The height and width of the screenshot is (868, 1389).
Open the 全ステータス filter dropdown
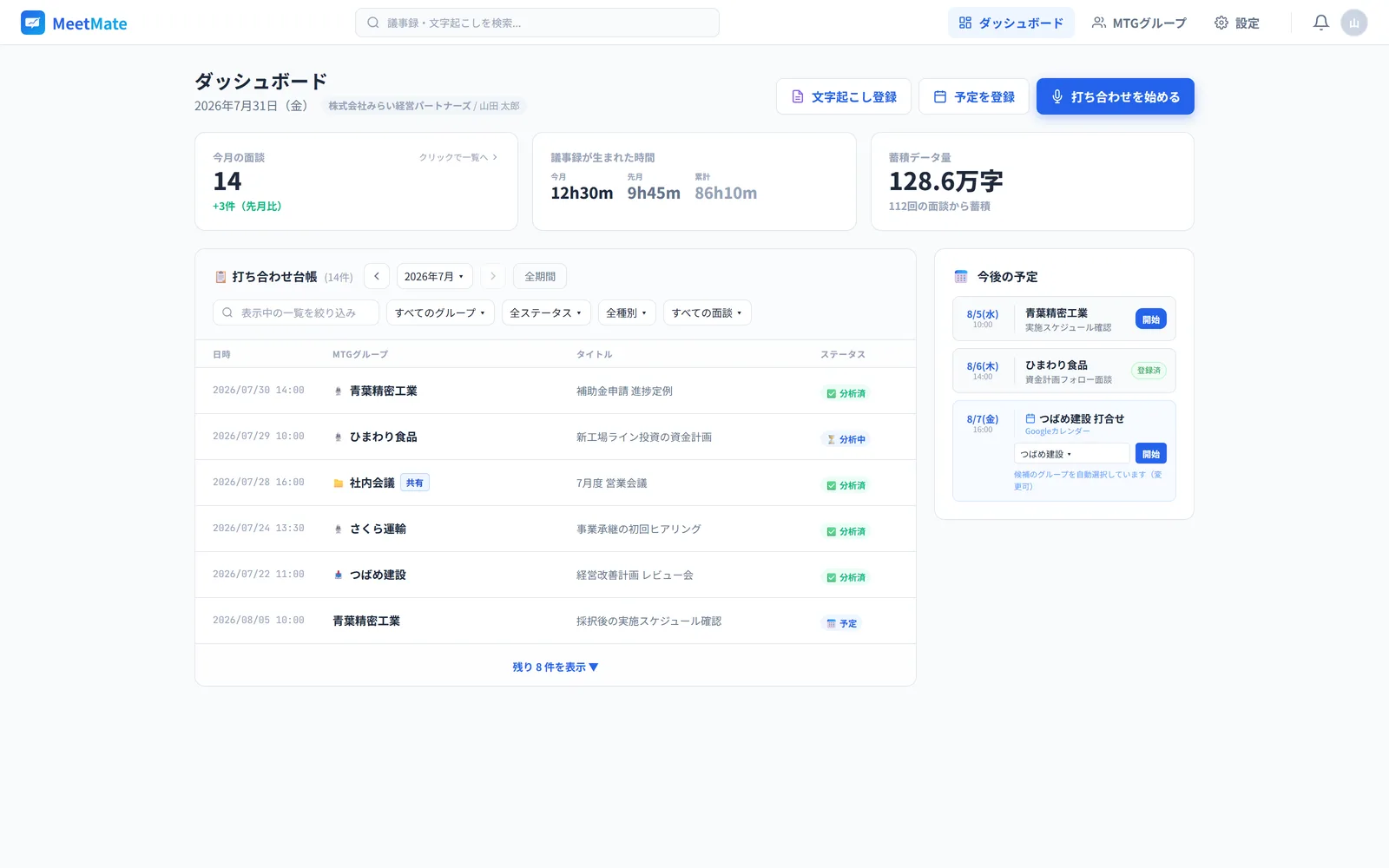pos(546,312)
